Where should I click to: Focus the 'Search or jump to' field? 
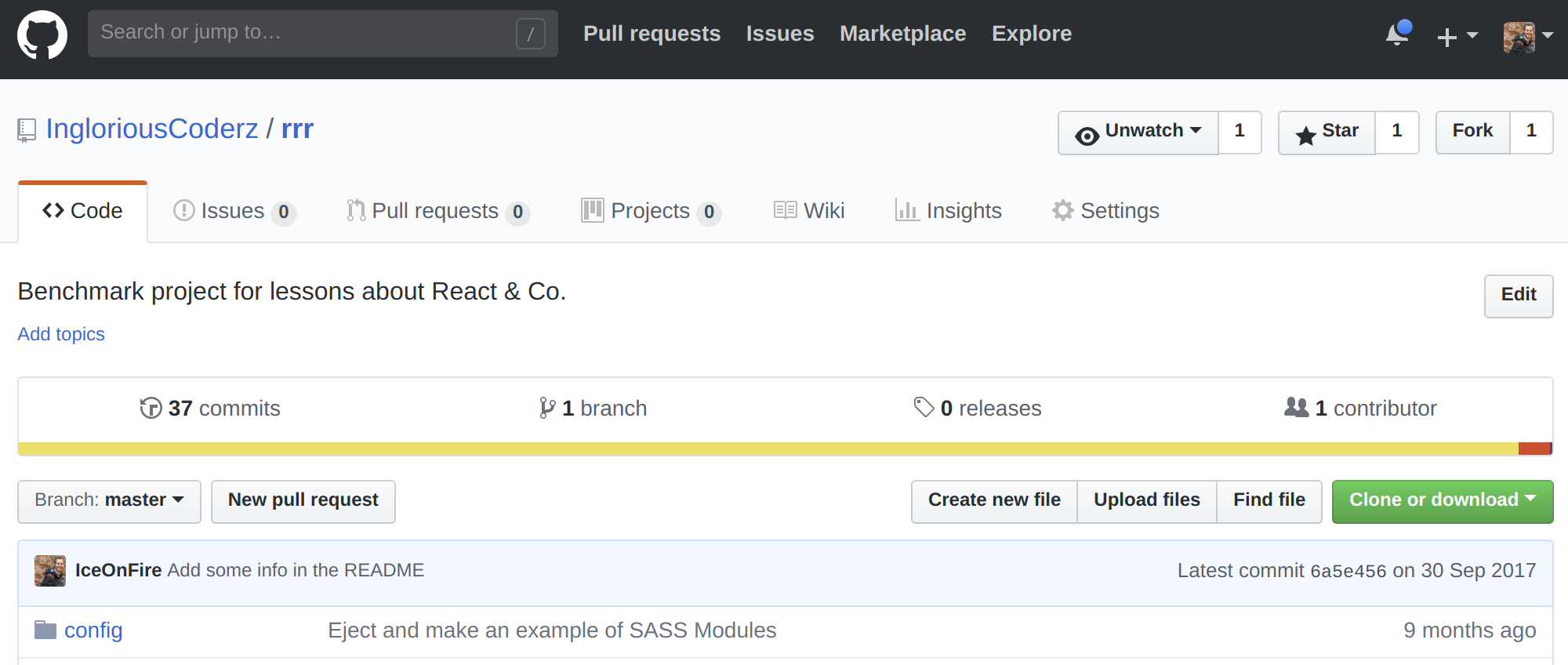(x=323, y=34)
